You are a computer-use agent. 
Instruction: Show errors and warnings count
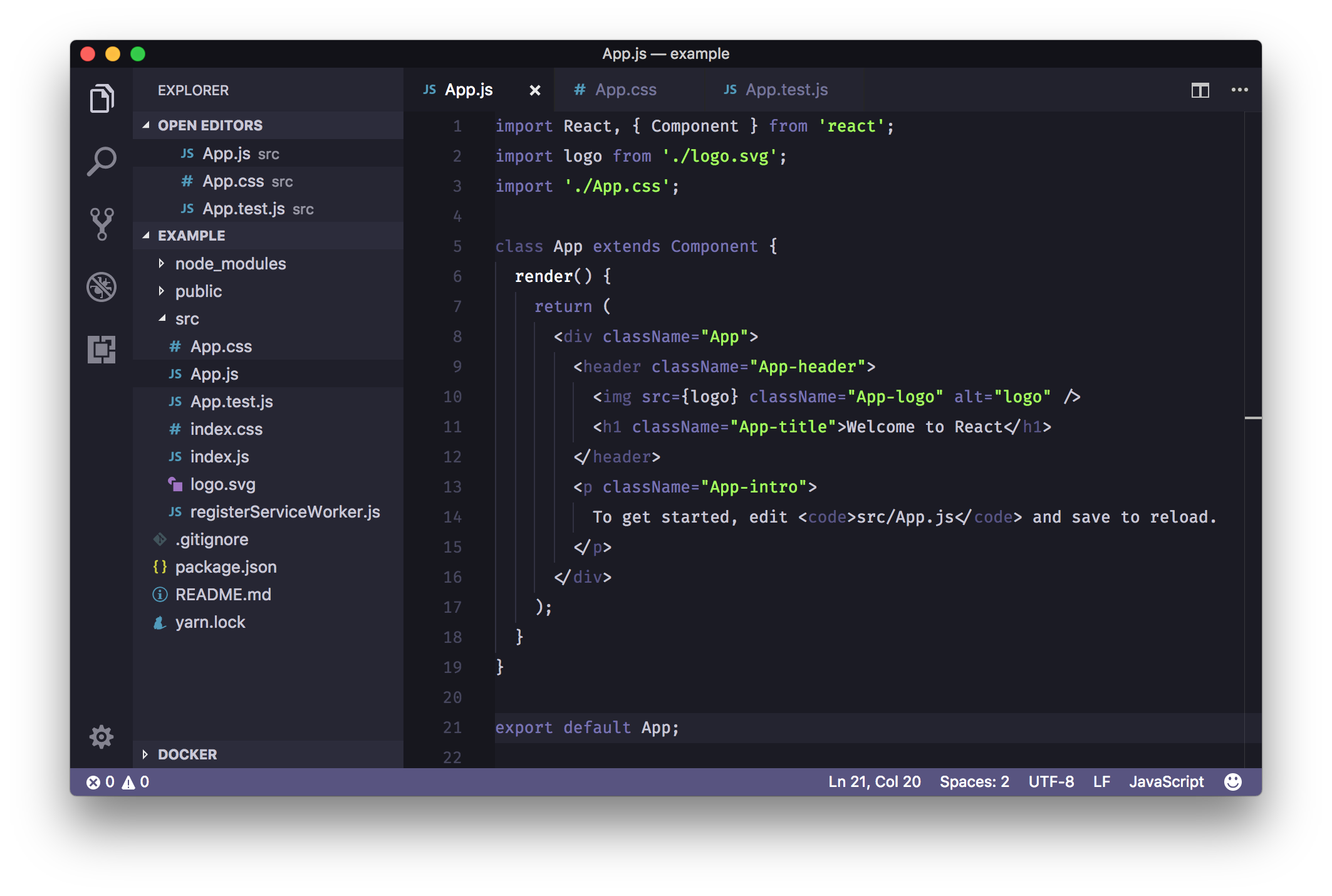click(x=118, y=782)
